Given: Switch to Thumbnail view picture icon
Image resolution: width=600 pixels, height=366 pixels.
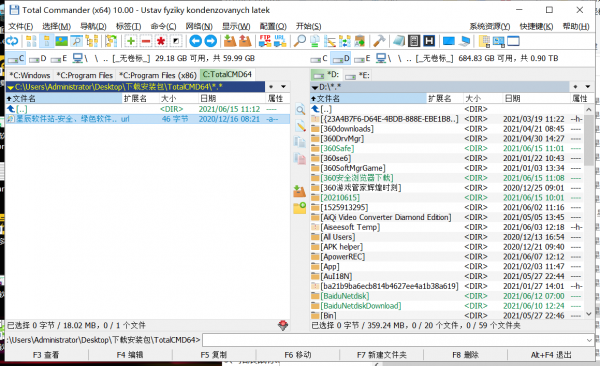Looking at the screenshot, I should pos(61,41).
